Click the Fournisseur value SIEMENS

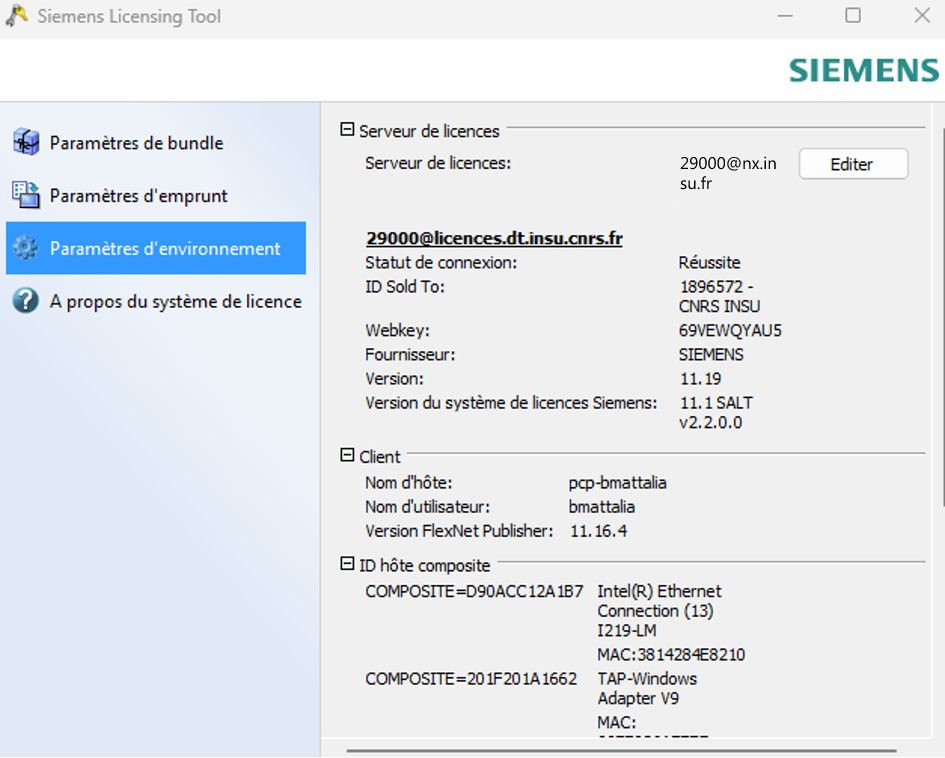[x=711, y=354]
